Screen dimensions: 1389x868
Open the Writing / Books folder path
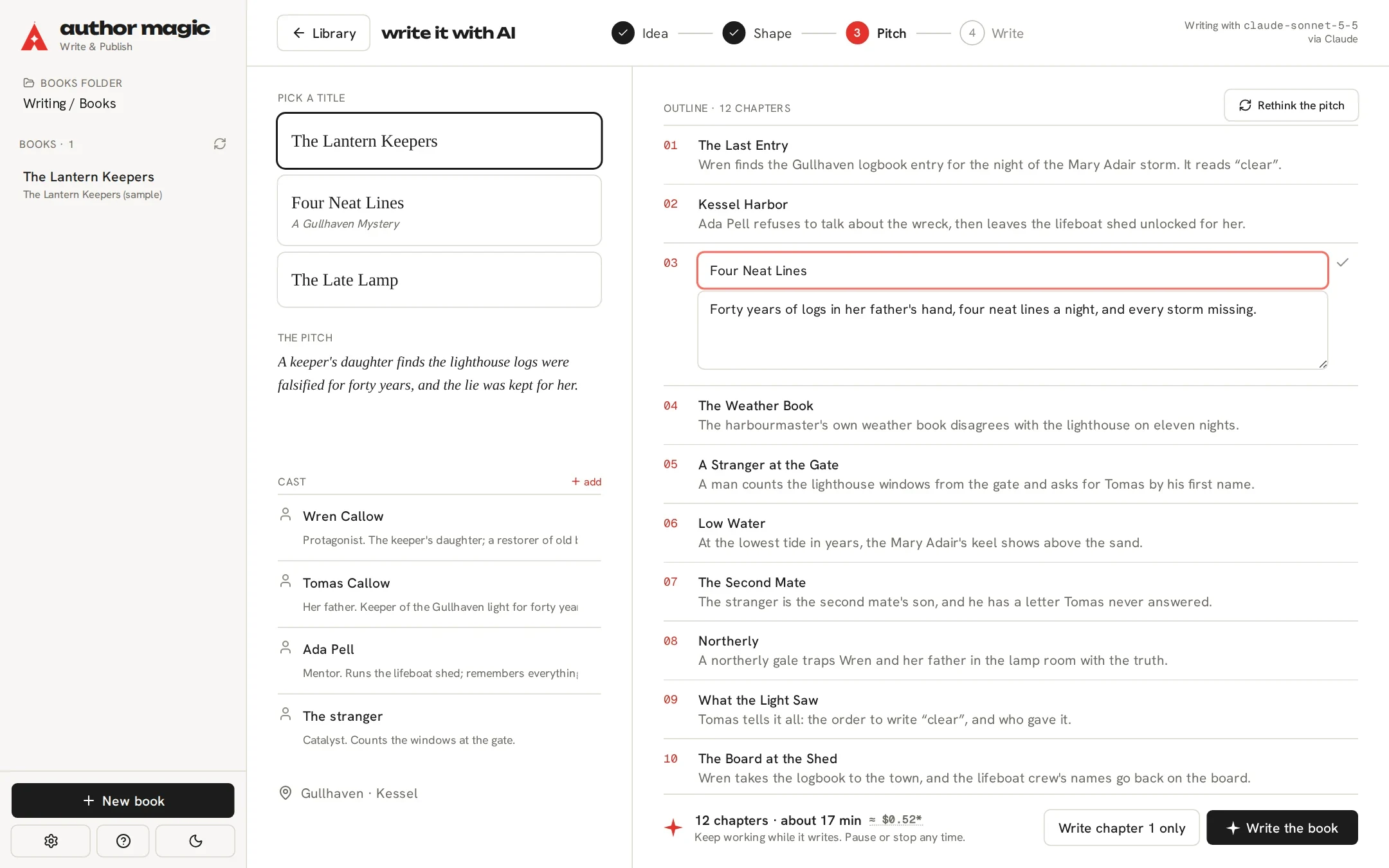click(x=69, y=104)
